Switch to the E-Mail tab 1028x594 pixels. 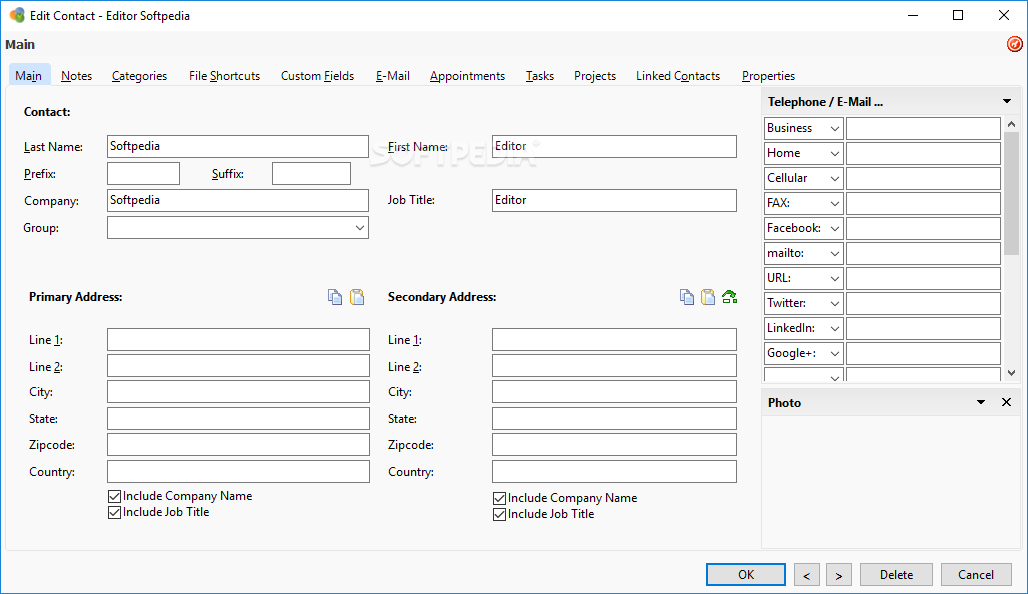click(393, 76)
